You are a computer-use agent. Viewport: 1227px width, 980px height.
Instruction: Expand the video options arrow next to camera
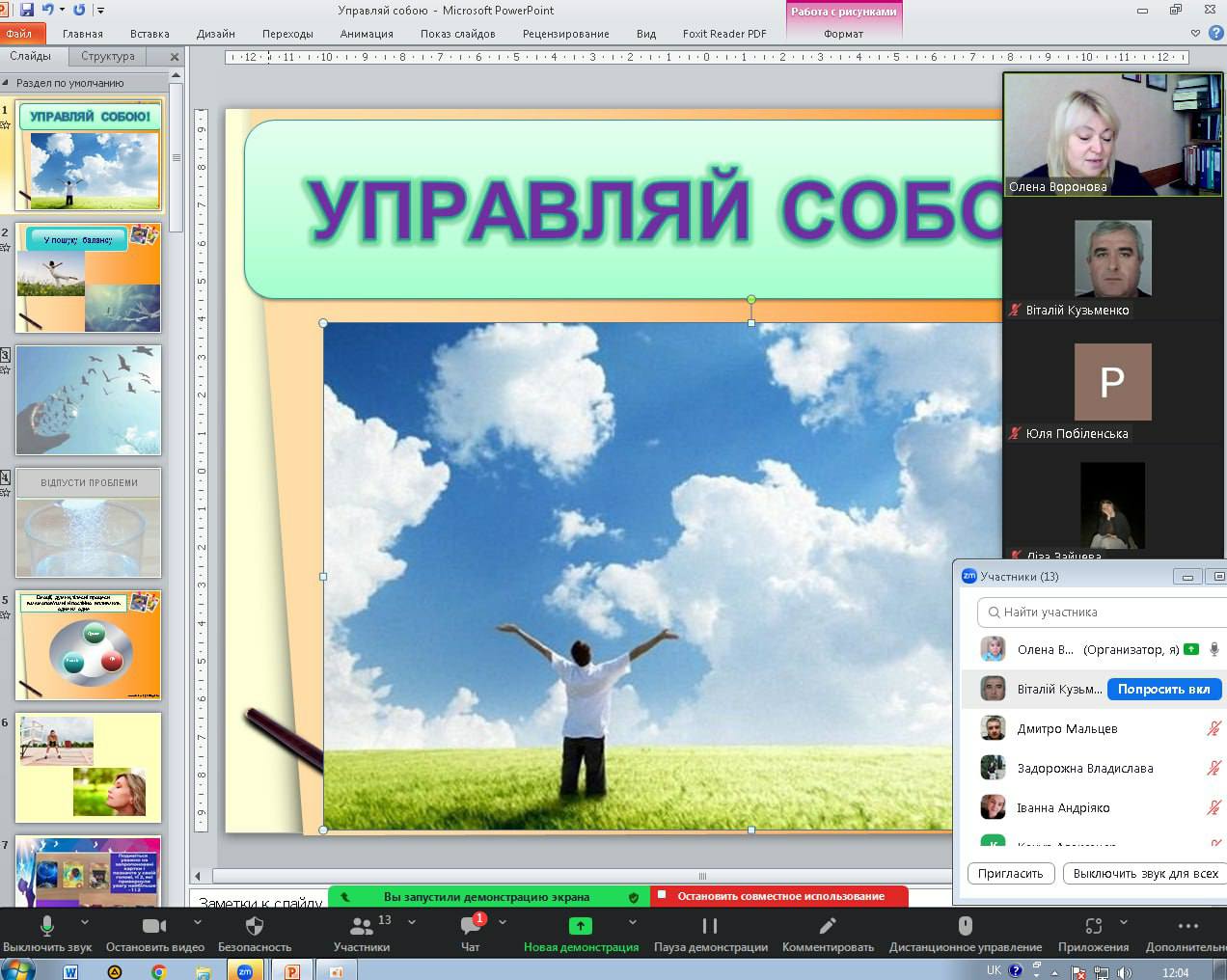[x=198, y=922]
